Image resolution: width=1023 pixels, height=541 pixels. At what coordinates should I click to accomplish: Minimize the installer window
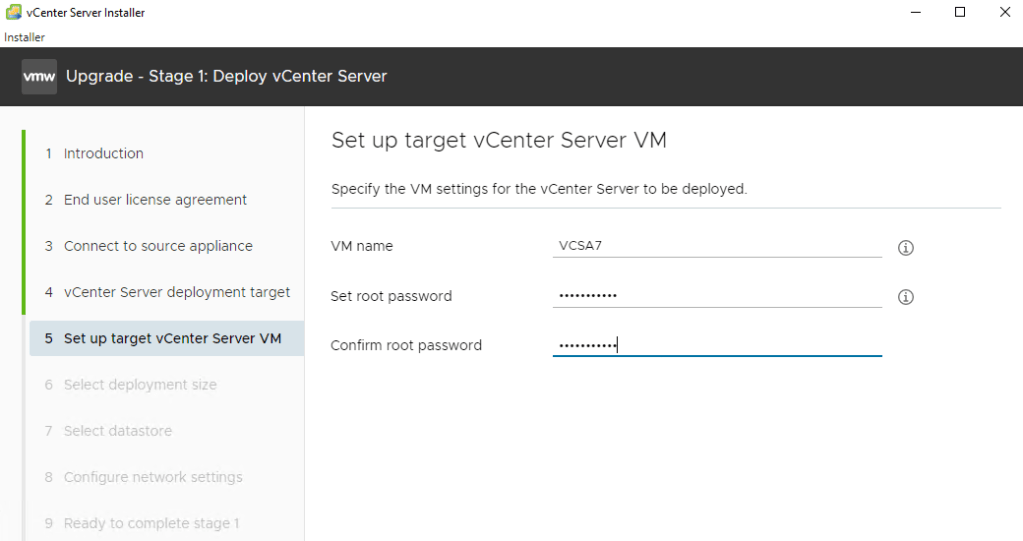click(914, 13)
